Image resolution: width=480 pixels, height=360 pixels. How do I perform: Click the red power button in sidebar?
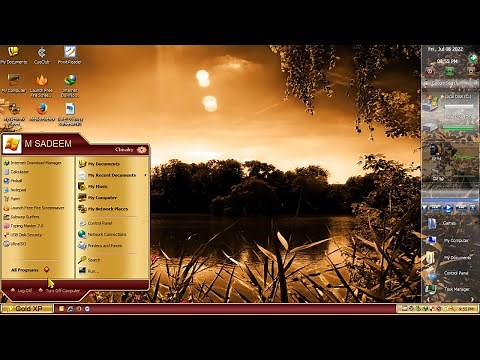click(x=430, y=71)
